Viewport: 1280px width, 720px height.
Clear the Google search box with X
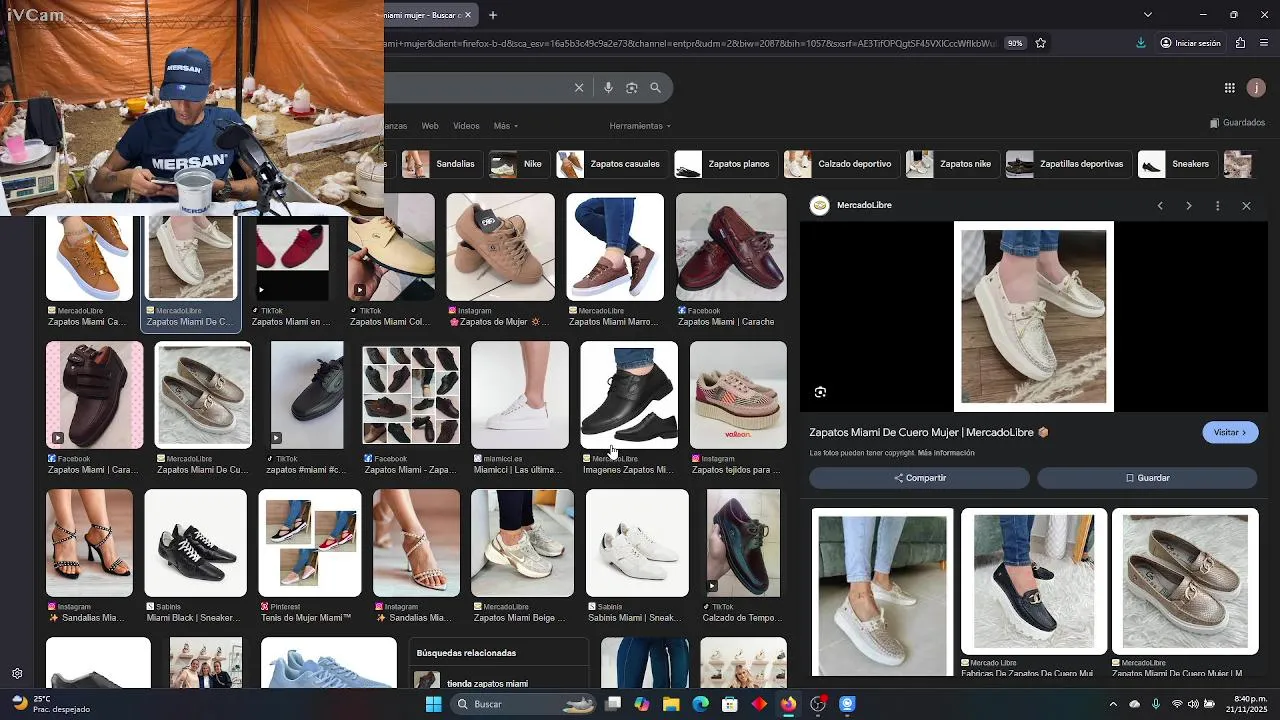(x=578, y=88)
